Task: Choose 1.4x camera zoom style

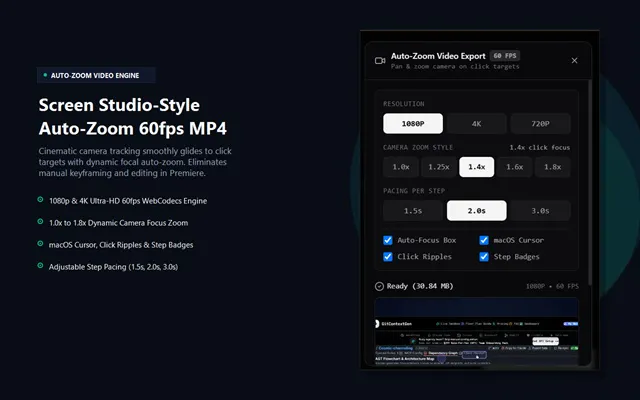Action: point(476,167)
